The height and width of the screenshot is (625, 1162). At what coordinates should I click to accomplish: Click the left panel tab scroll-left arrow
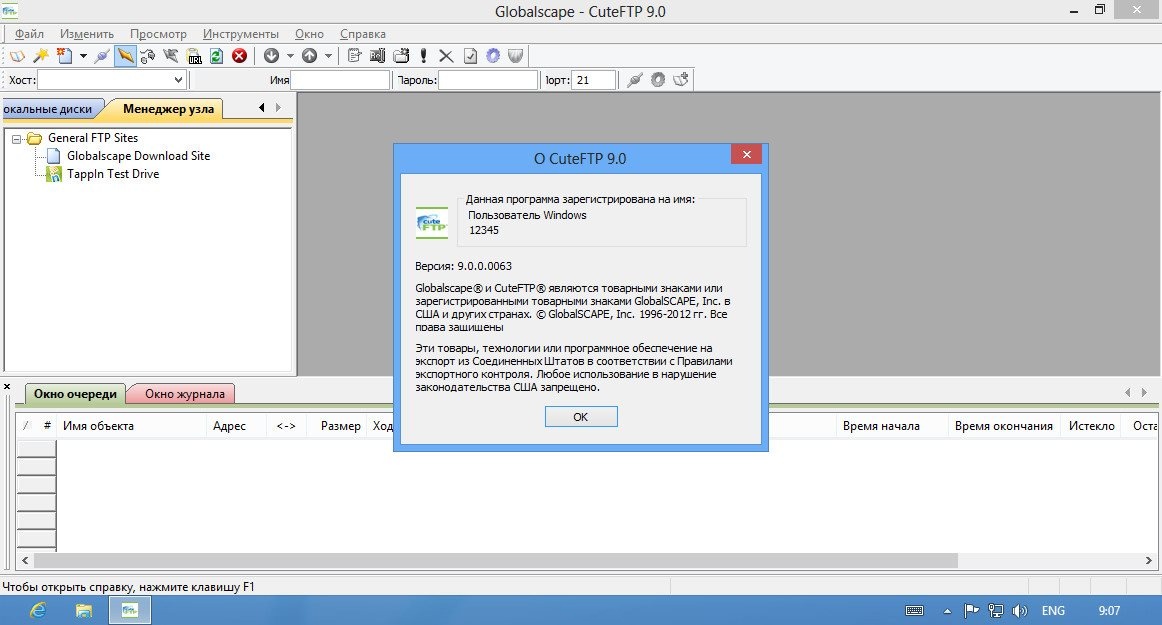coord(262,108)
